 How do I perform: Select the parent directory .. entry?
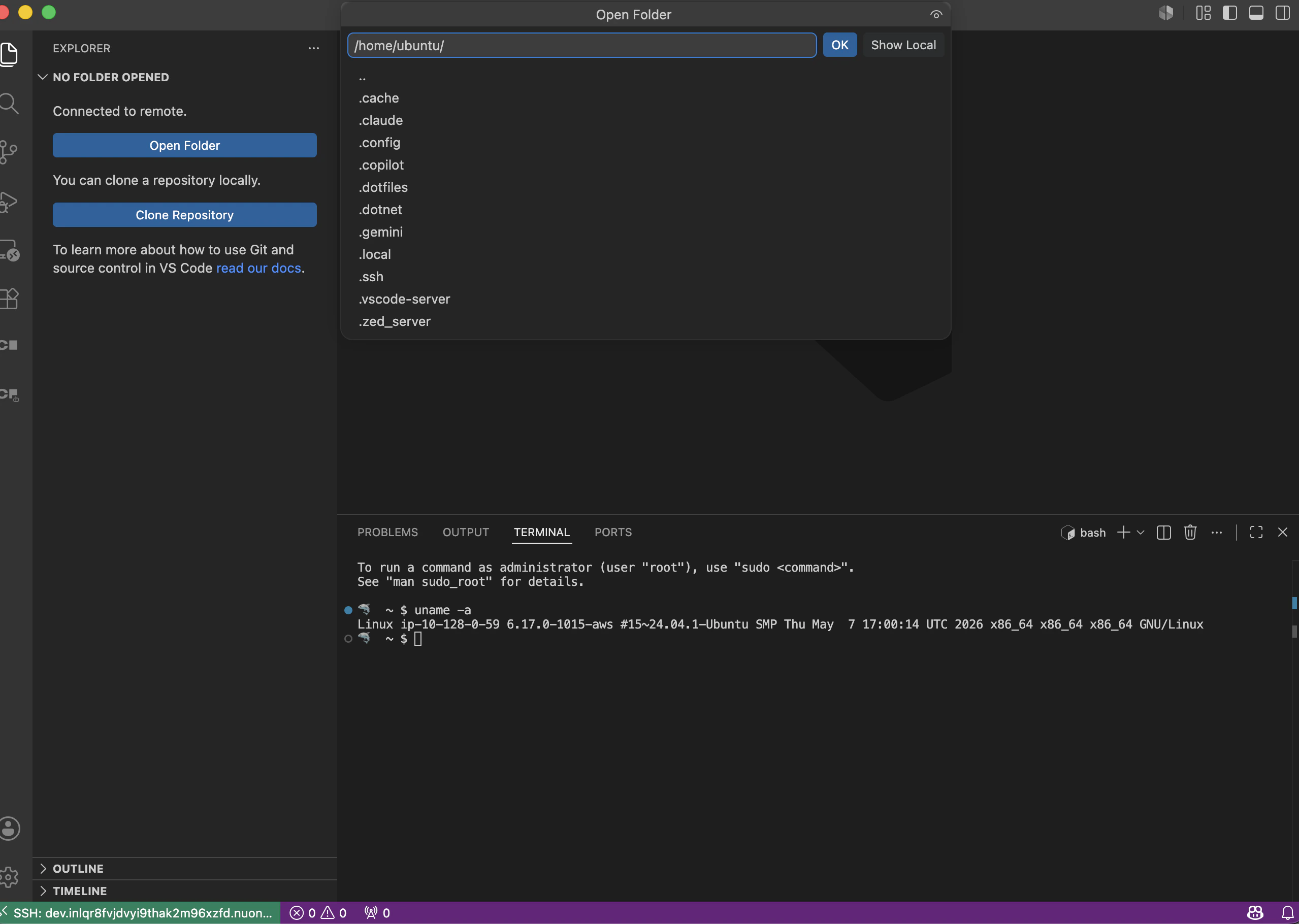pyautogui.click(x=646, y=76)
